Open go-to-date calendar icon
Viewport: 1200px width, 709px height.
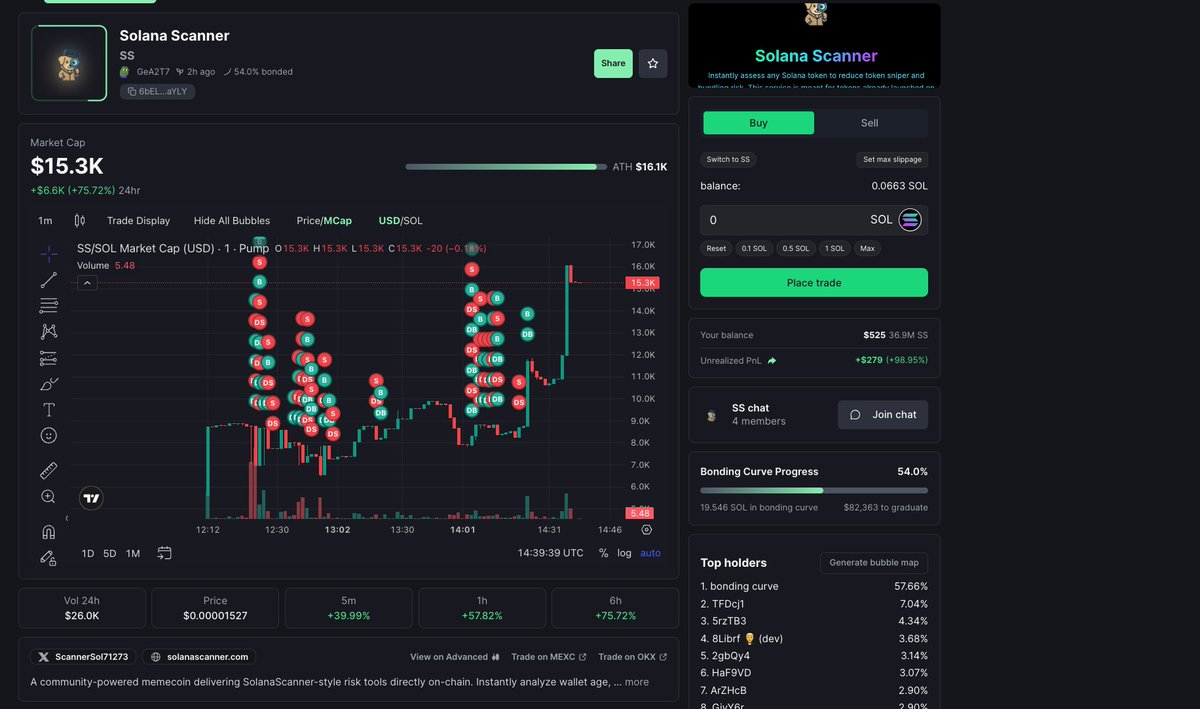click(164, 553)
